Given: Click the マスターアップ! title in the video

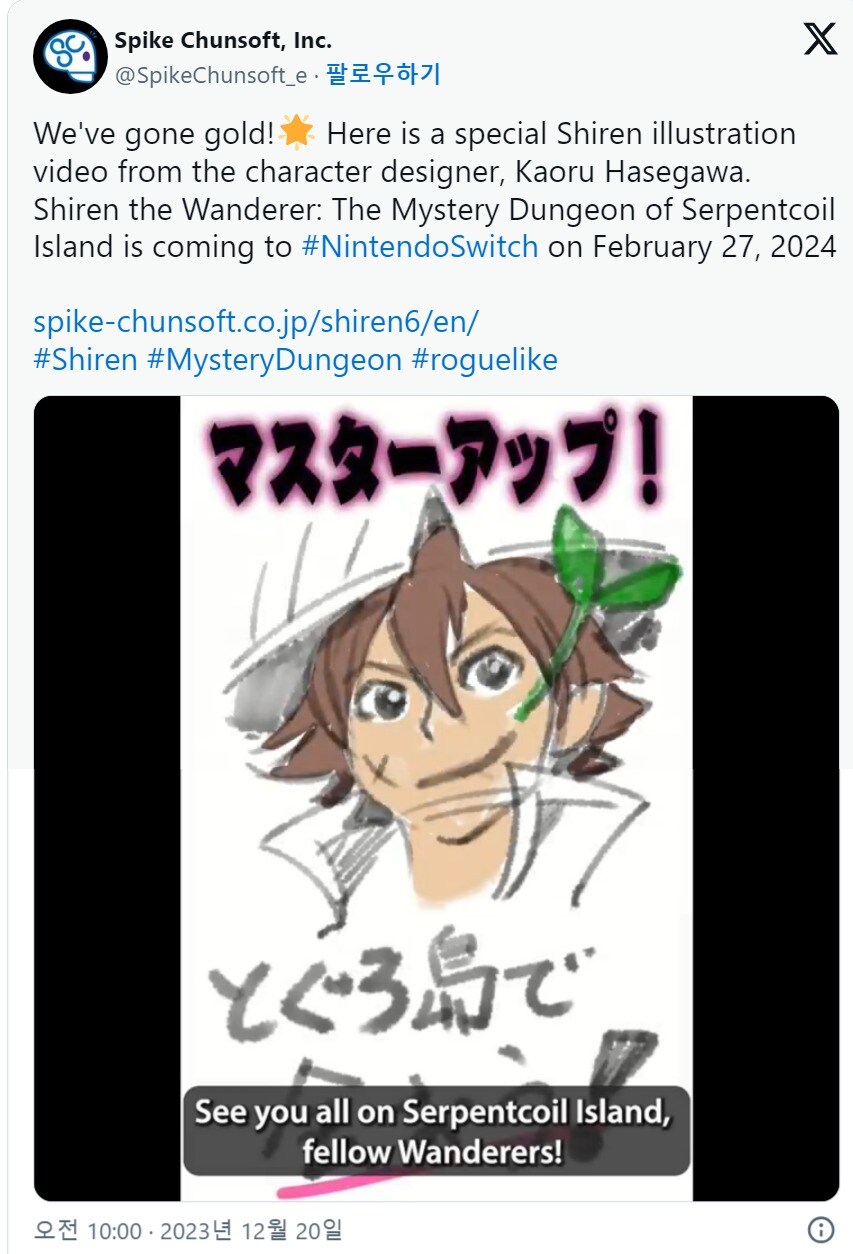Looking at the screenshot, I should click(436, 458).
